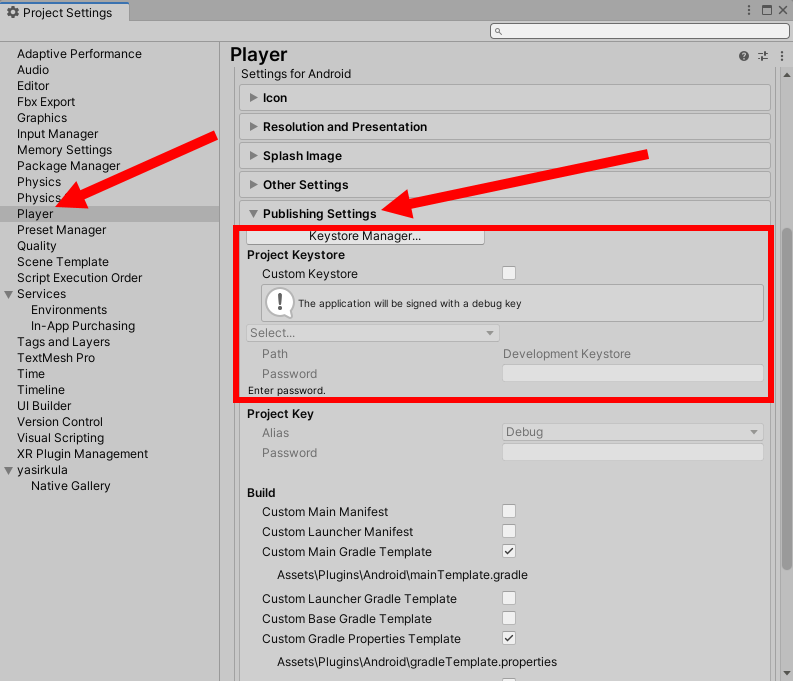Open the Alias Debug dropdown
Viewport: 793px width, 681px height.
(x=633, y=432)
